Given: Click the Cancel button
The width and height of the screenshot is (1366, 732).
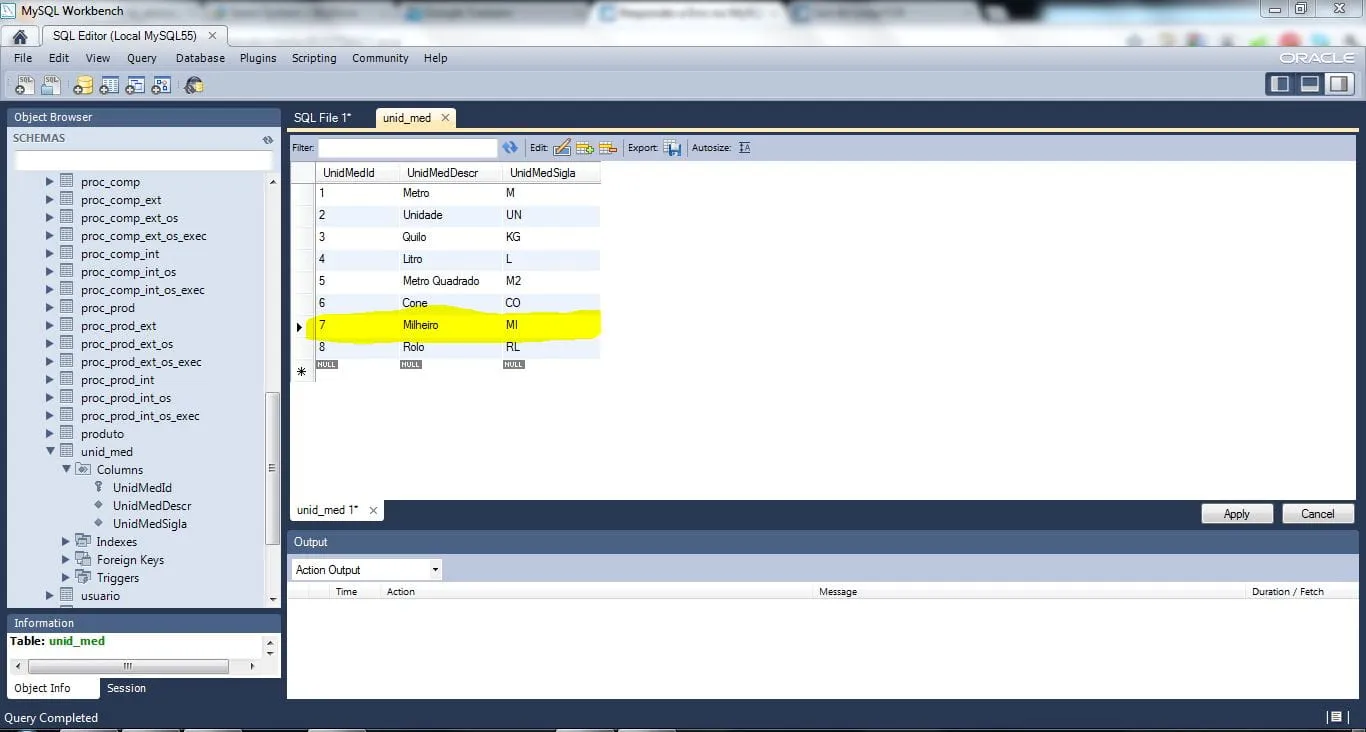Looking at the screenshot, I should pos(1317,514).
